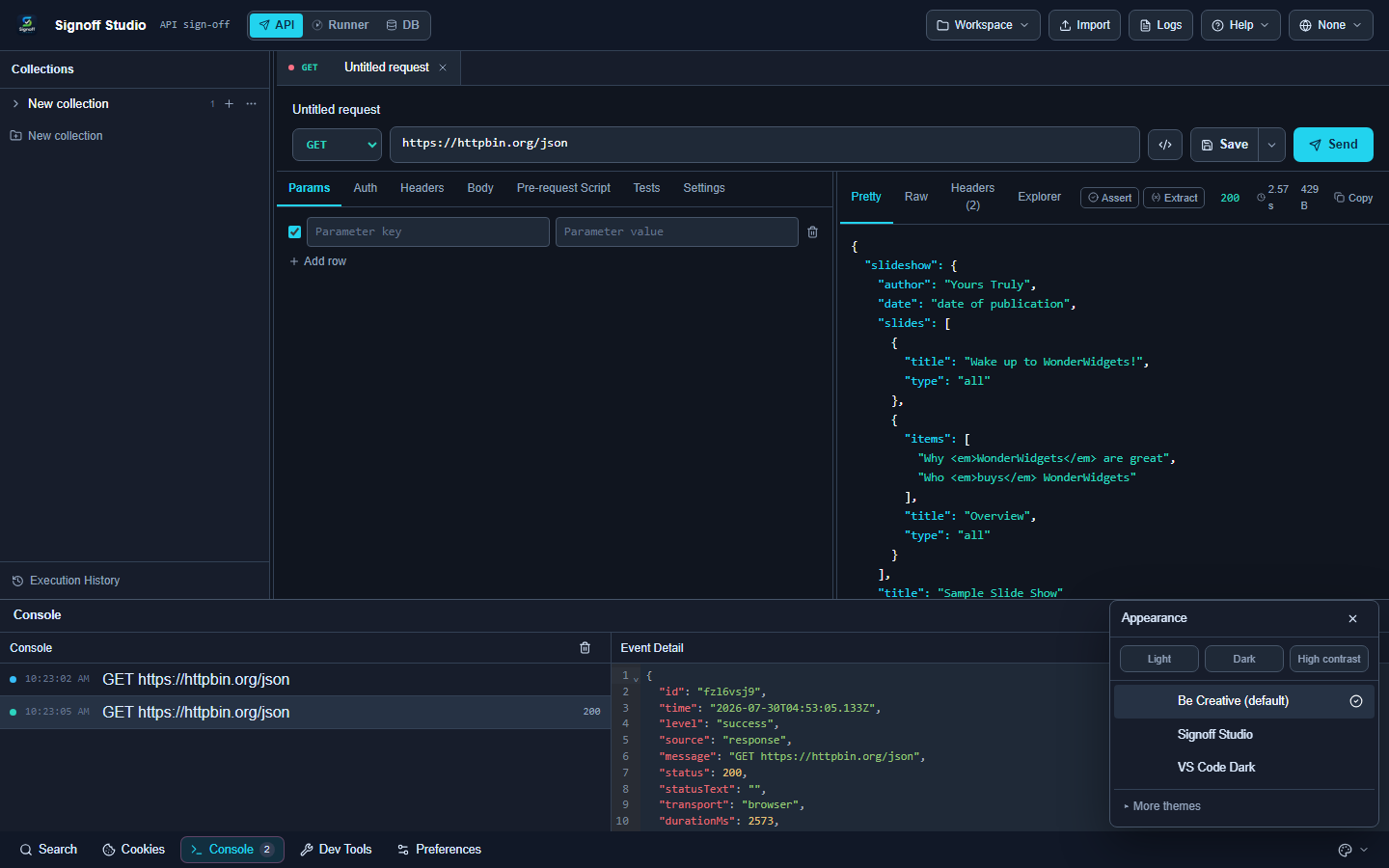This screenshot has height=868, width=1389.
Task: Choose the High contrast appearance mode
Action: pyautogui.click(x=1329, y=659)
